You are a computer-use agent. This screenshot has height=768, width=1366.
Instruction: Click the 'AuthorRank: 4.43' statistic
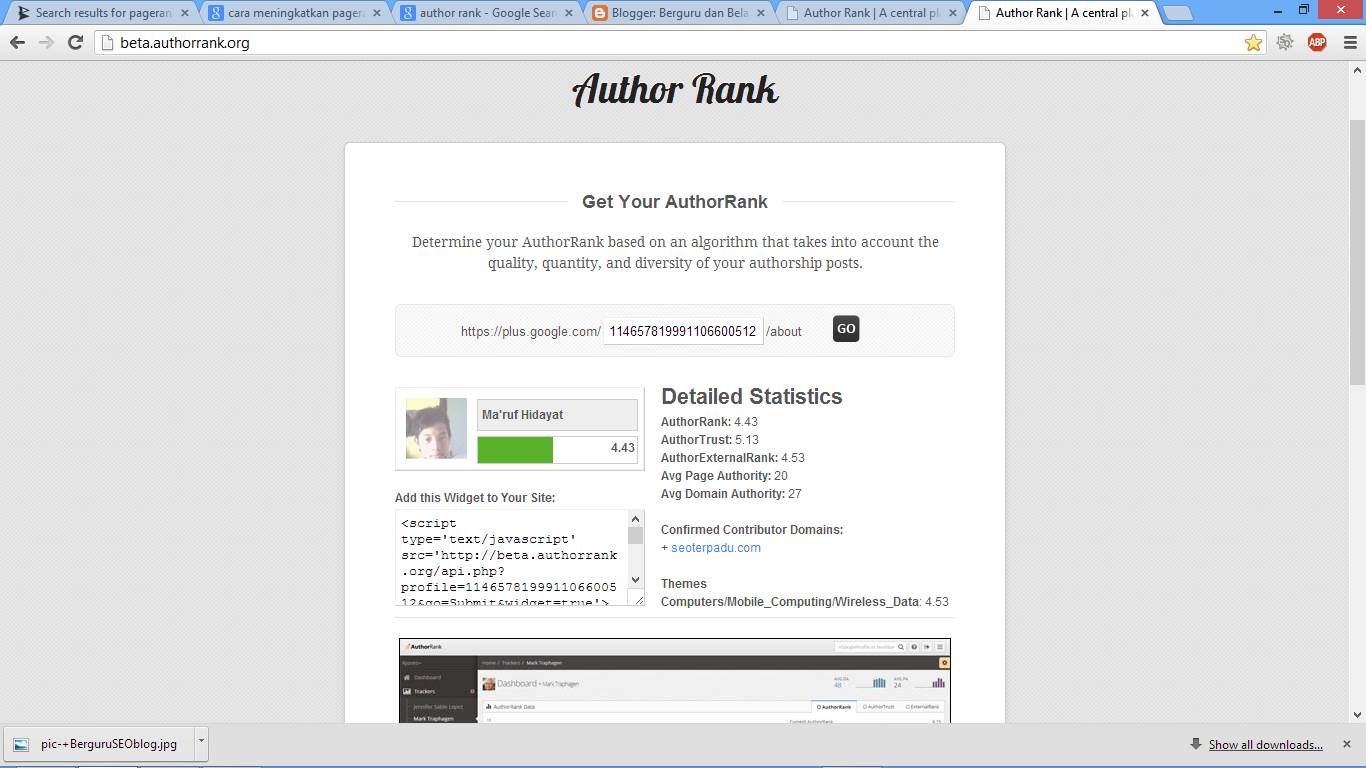[x=709, y=422]
